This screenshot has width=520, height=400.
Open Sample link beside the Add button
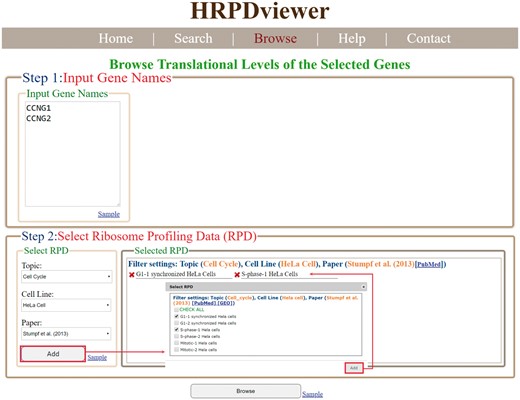(x=97, y=358)
